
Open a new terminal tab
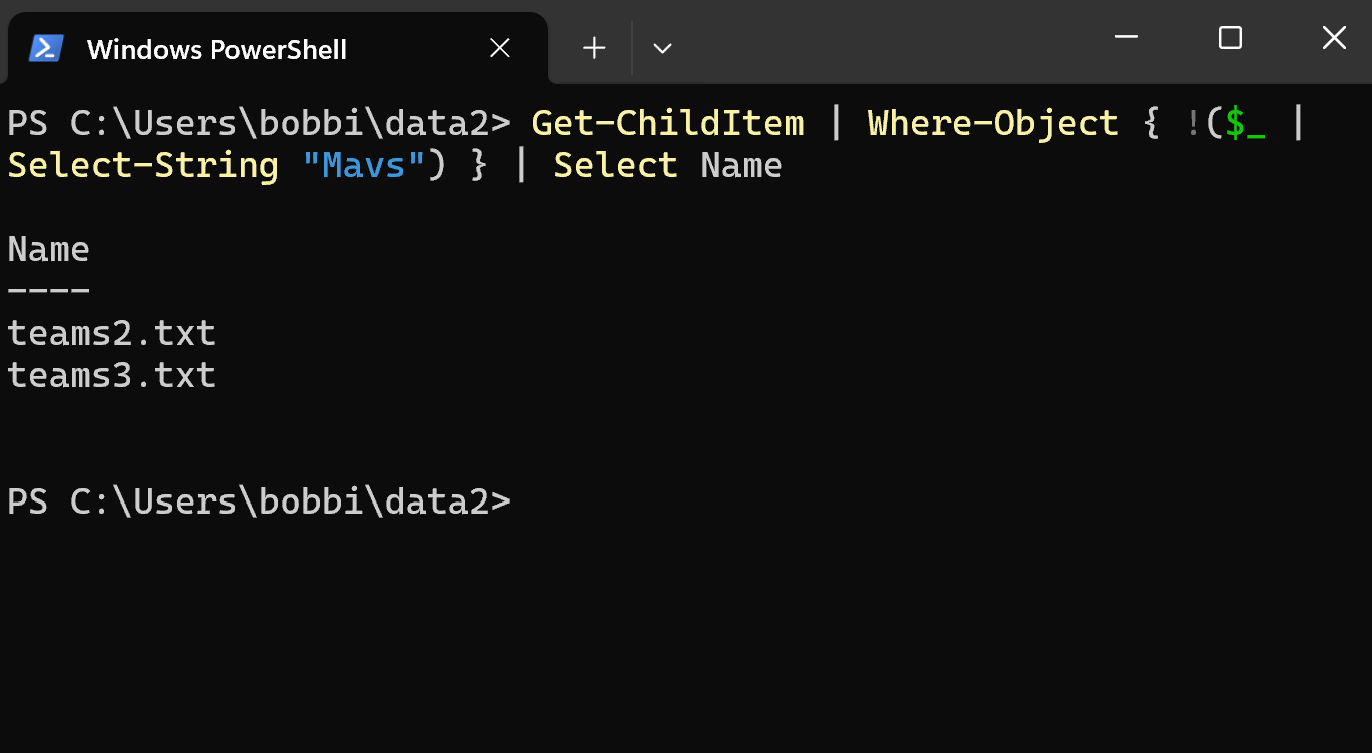click(594, 47)
